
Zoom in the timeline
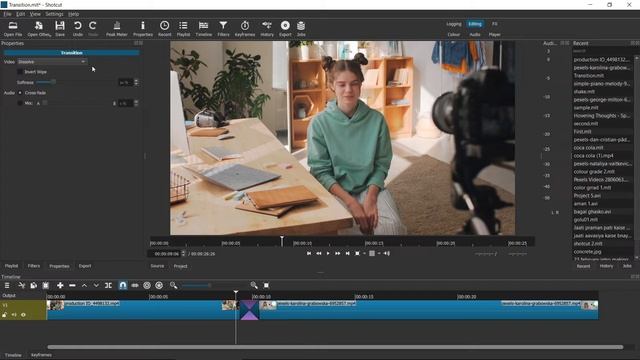tap(254, 285)
